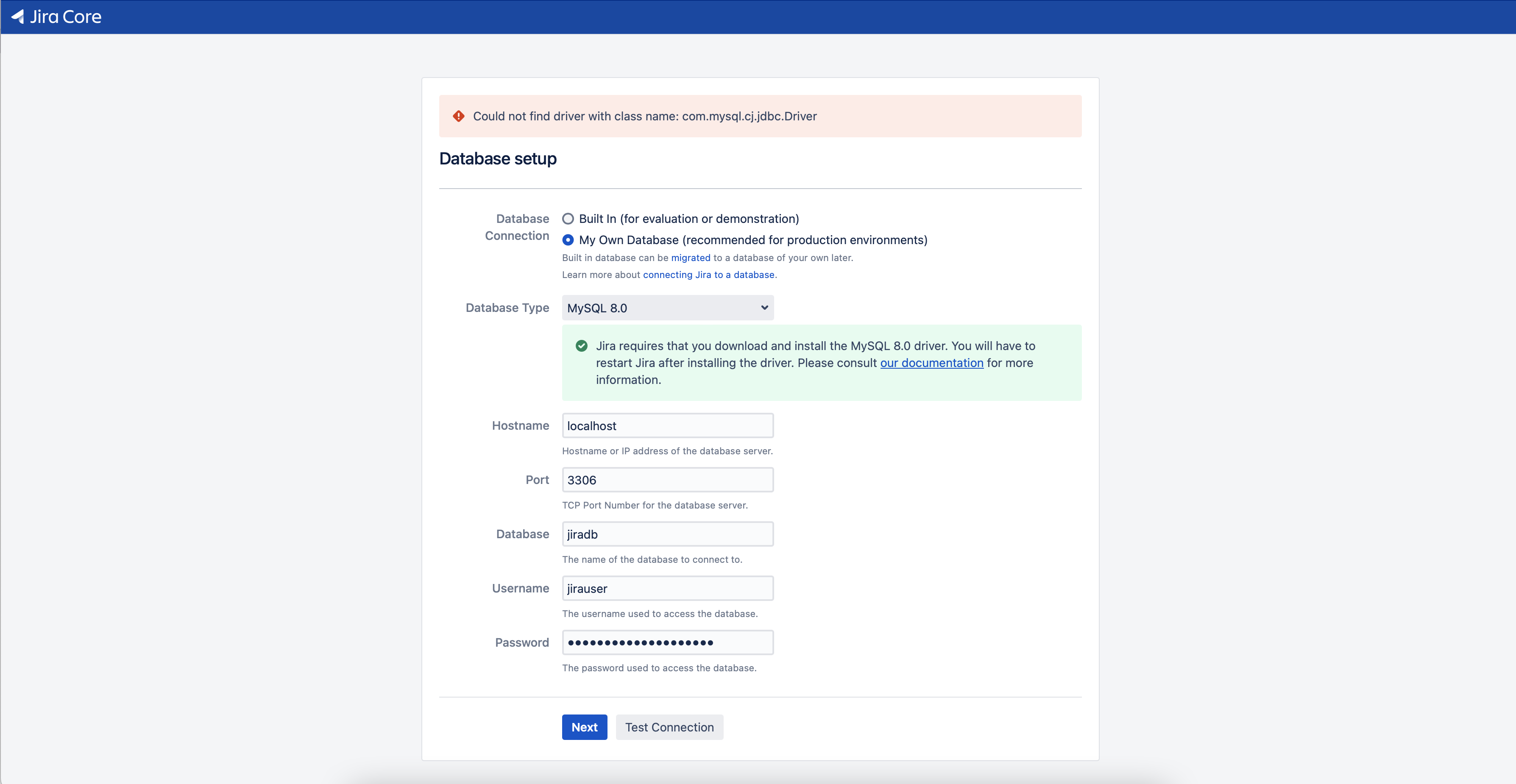Image resolution: width=1516 pixels, height=784 pixels.
Task: Click the driver error message text
Action: pos(645,117)
